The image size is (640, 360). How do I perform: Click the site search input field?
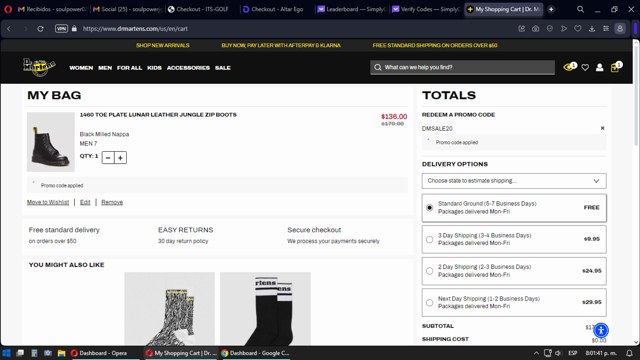pos(462,67)
